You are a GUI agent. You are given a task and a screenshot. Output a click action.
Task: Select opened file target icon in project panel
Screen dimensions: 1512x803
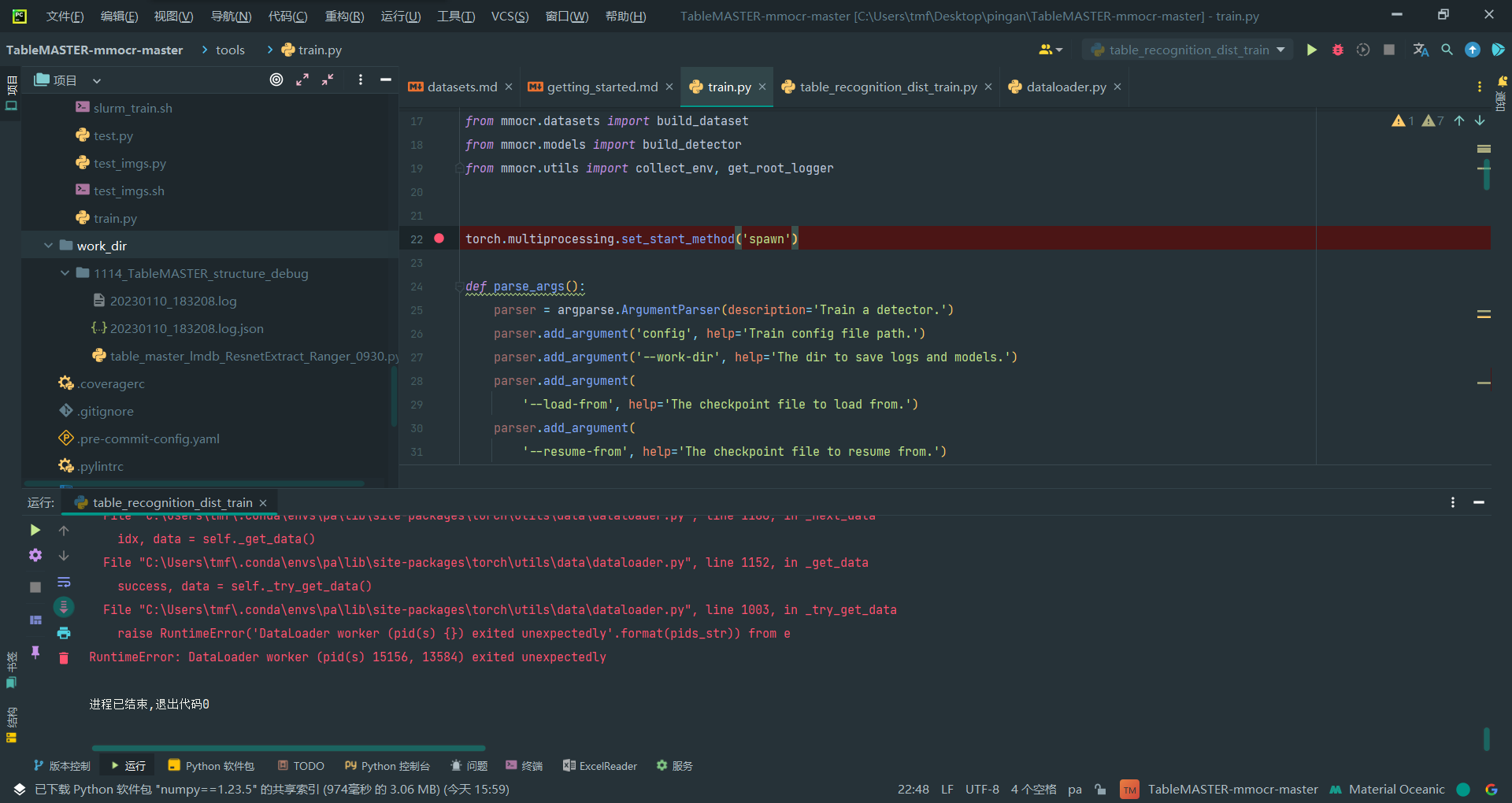(276, 80)
